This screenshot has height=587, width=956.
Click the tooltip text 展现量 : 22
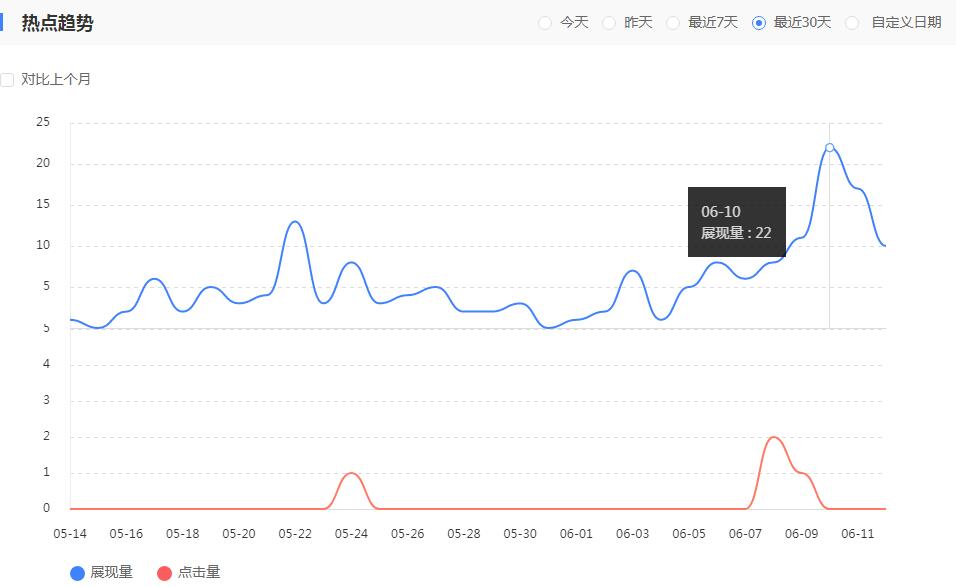pyautogui.click(x=736, y=233)
